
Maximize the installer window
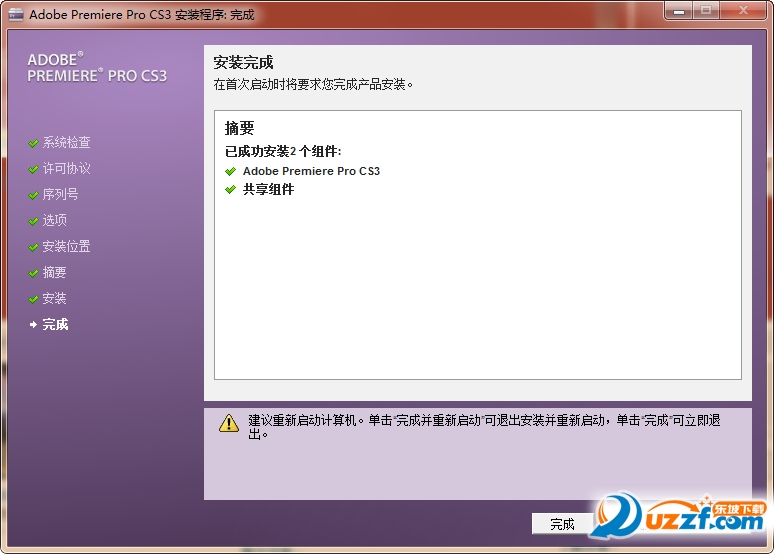pyautogui.click(x=706, y=11)
